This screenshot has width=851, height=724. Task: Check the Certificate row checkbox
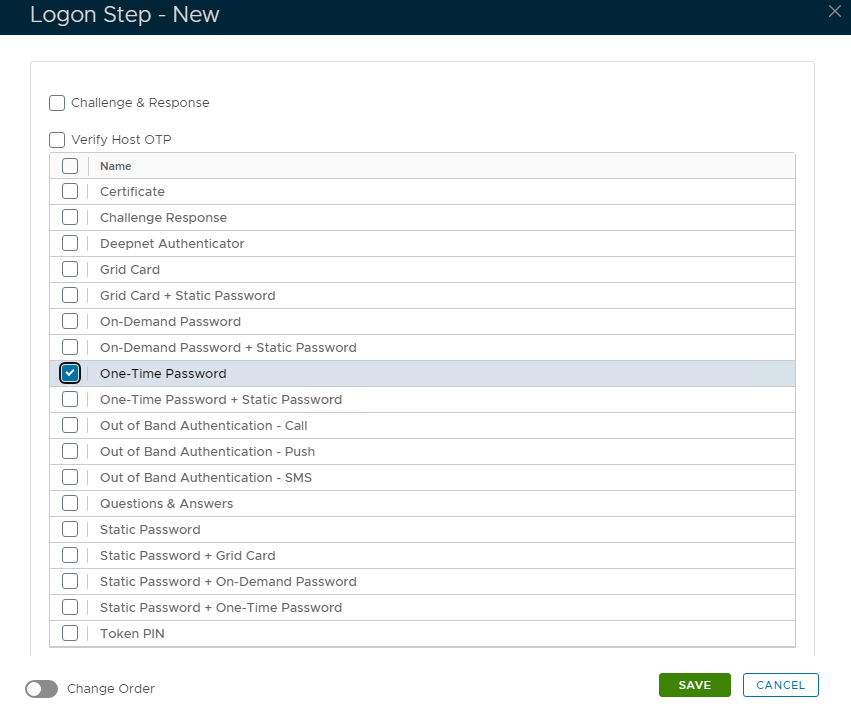[70, 192]
